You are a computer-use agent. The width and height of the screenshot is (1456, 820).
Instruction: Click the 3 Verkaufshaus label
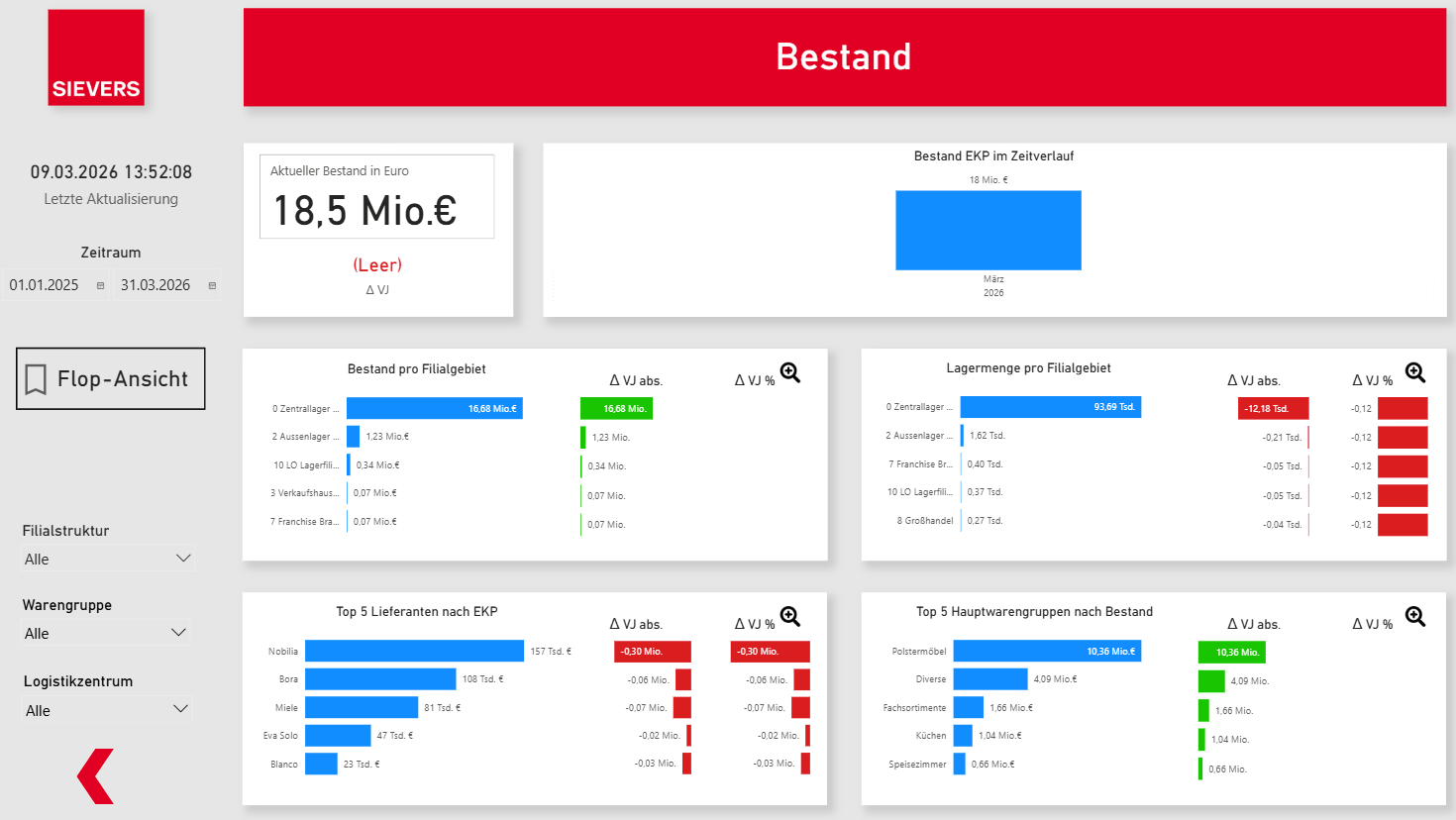click(305, 492)
